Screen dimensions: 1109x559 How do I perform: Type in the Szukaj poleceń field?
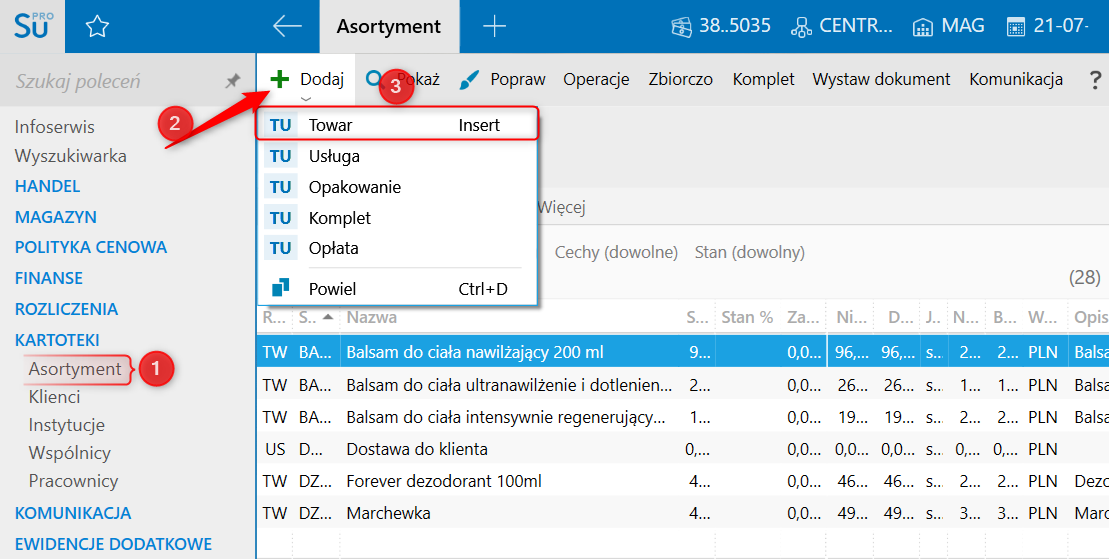(x=110, y=81)
